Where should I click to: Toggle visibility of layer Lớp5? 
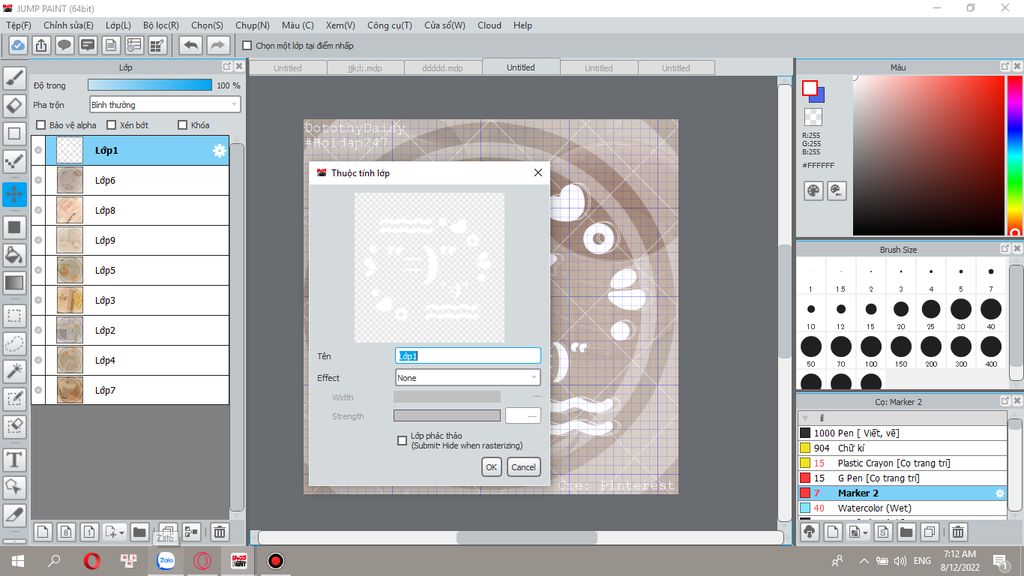39,270
